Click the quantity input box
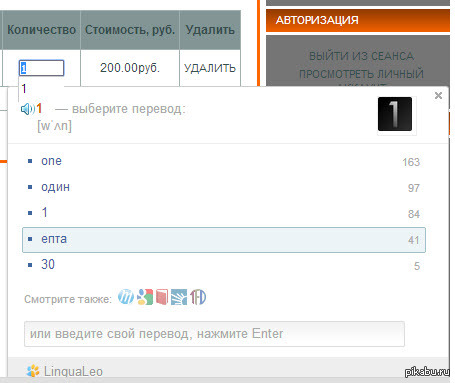The width and height of the screenshot is (455, 383). [41, 68]
